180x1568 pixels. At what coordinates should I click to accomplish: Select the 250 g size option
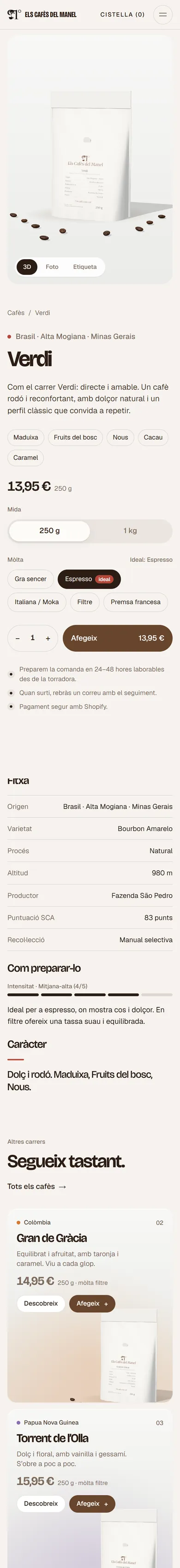49,531
